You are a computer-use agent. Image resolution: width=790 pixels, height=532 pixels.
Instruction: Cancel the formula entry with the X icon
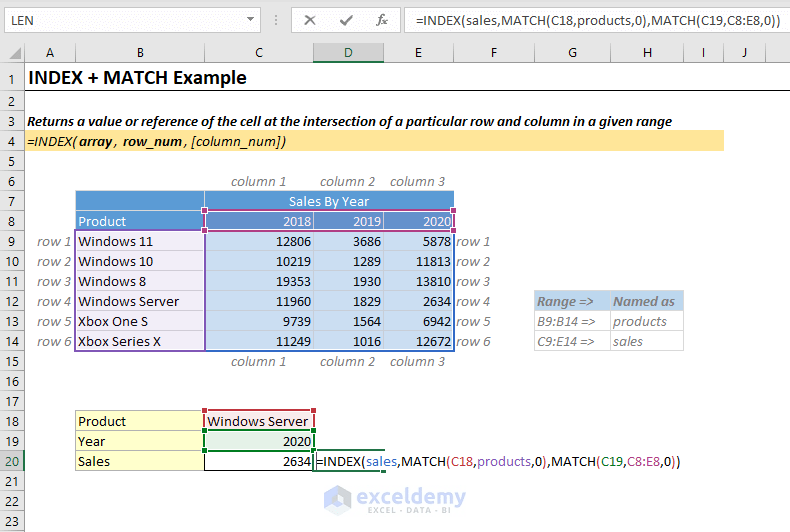coord(310,20)
